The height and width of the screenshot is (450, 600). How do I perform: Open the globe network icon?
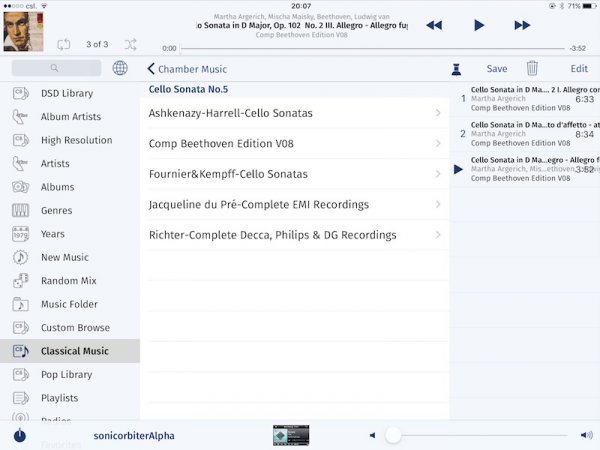tap(120, 69)
